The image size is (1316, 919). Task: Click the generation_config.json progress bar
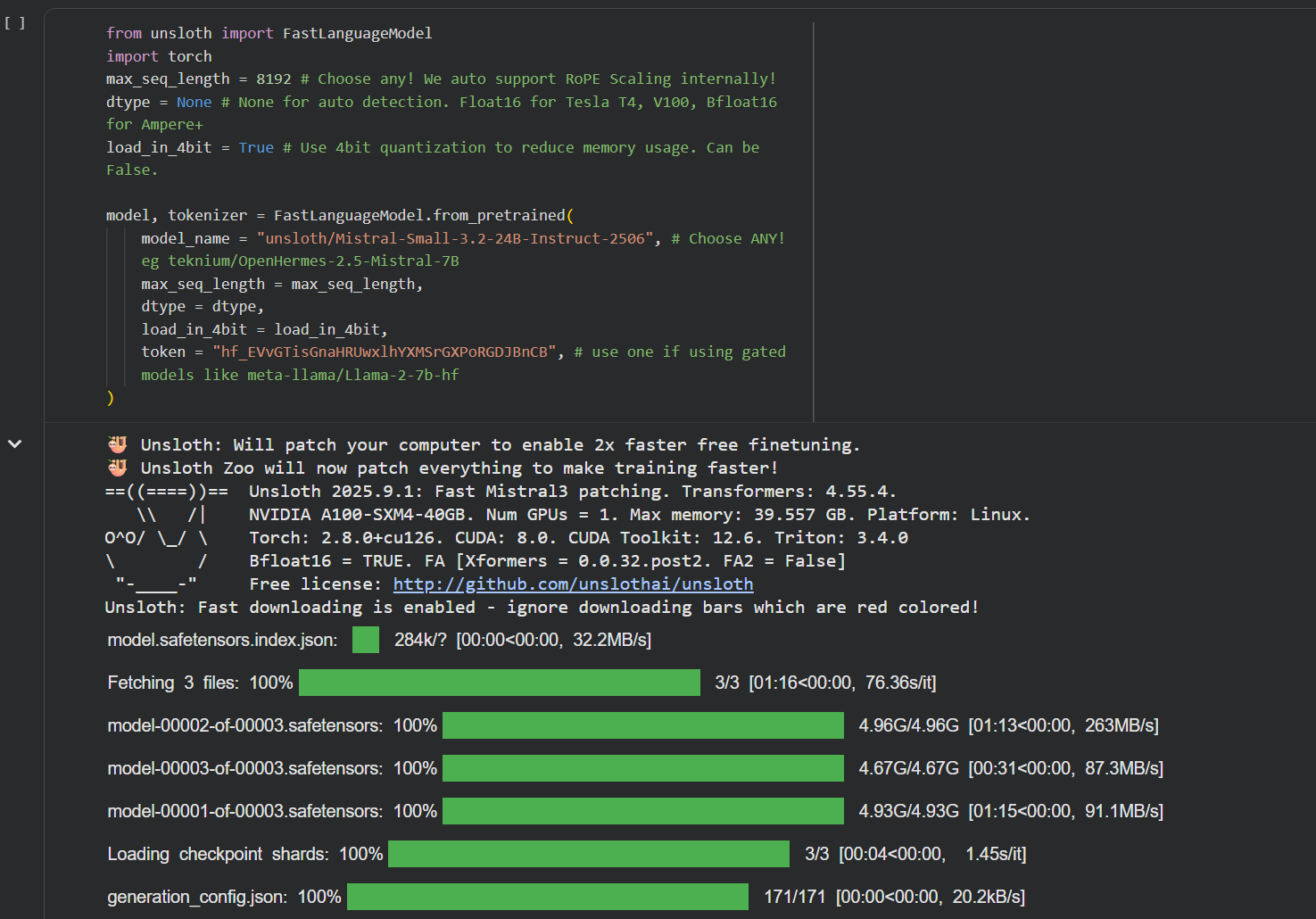click(x=548, y=897)
